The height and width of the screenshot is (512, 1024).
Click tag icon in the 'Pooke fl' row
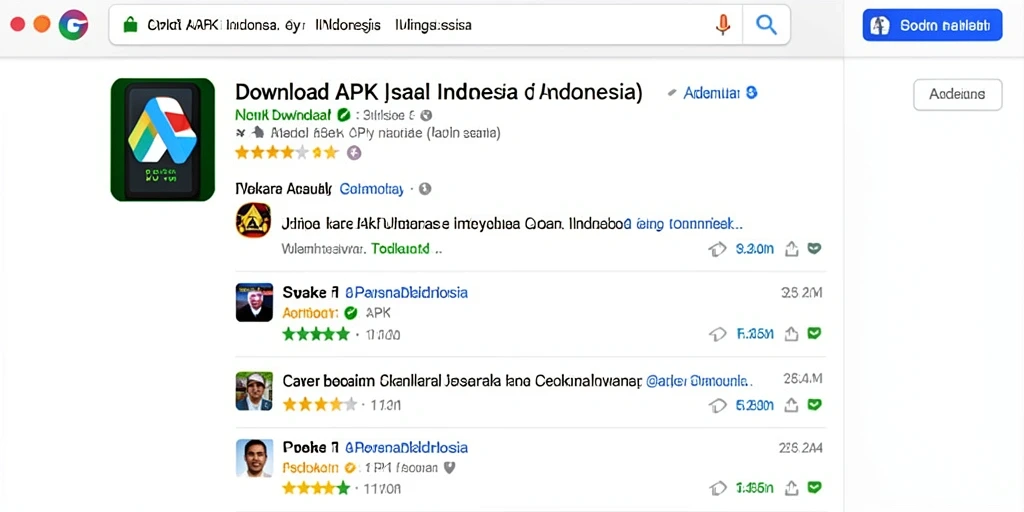tap(717, 488)
